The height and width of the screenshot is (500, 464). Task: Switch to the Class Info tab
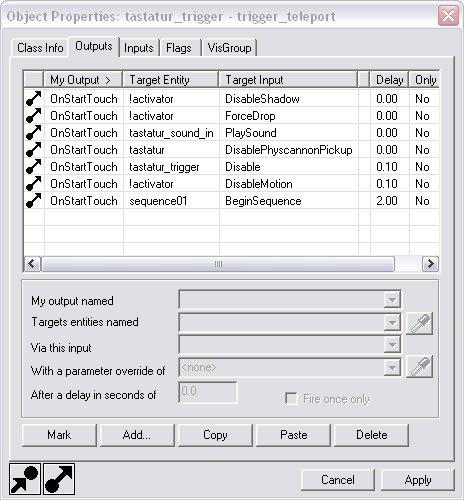coord(40,48)
